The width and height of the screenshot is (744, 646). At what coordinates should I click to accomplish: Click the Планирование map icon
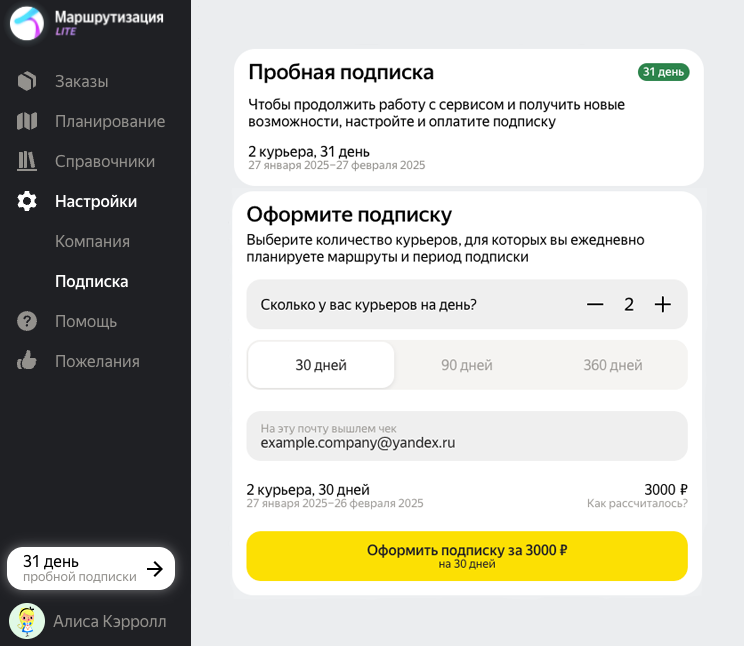(x=27, y=121)
